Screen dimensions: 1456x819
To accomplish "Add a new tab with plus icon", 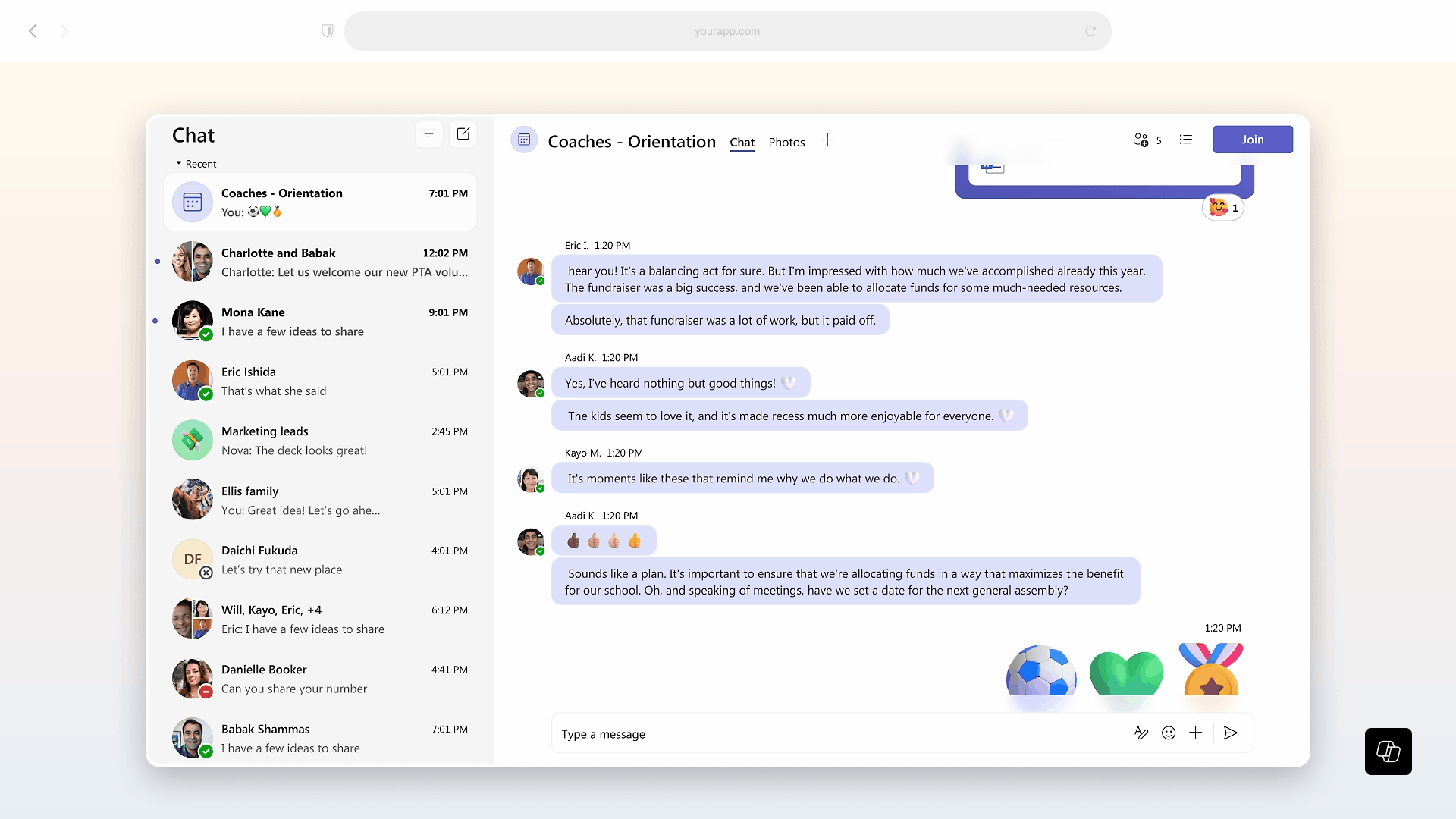I will (827, 141).
